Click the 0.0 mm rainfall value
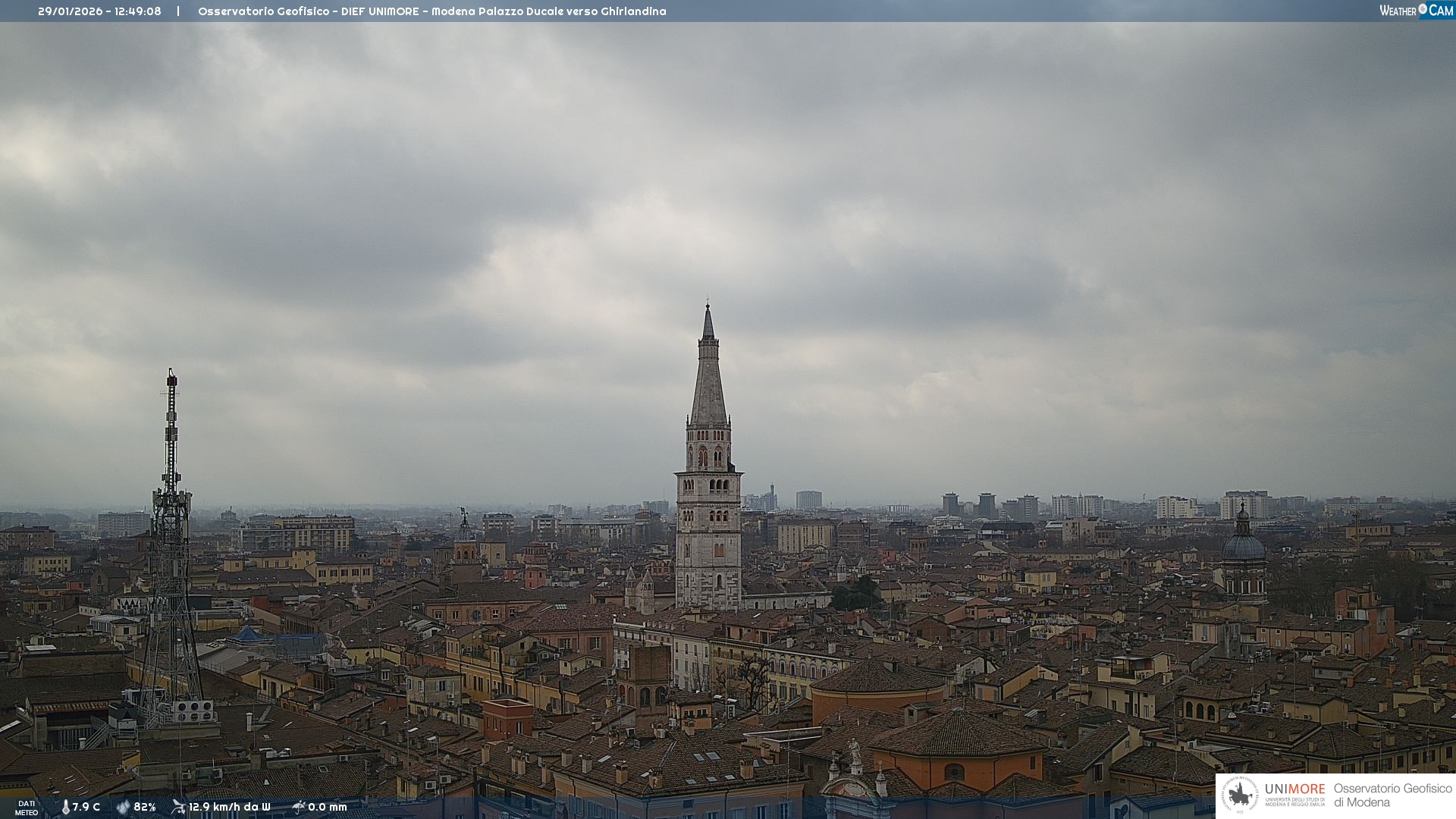The height and width of the screenshot is (819, 1456). click(328, 807)
